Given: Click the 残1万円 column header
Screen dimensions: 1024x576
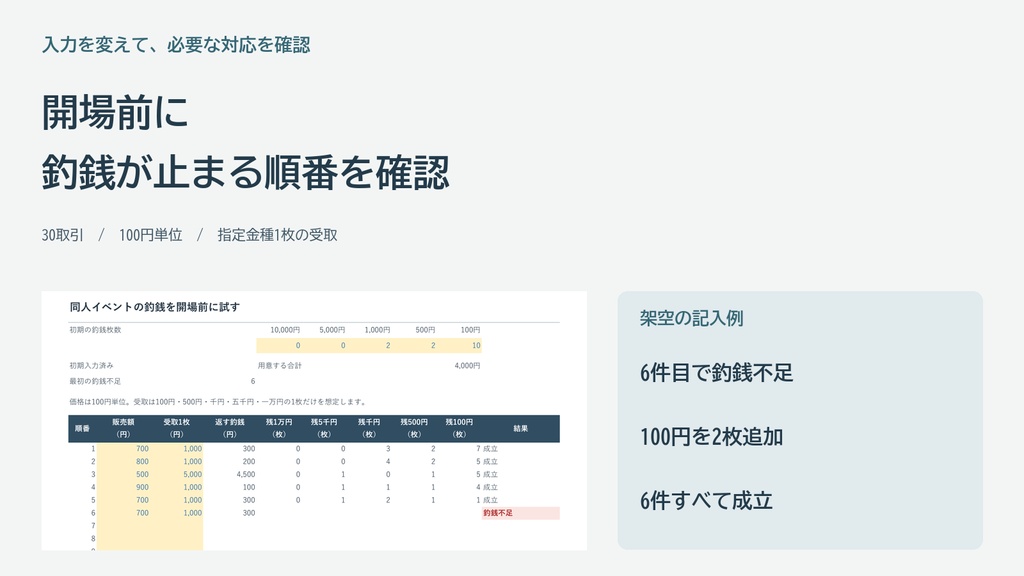Looking at the screenshot, I should pyautogui.click(x=279, y=428).
